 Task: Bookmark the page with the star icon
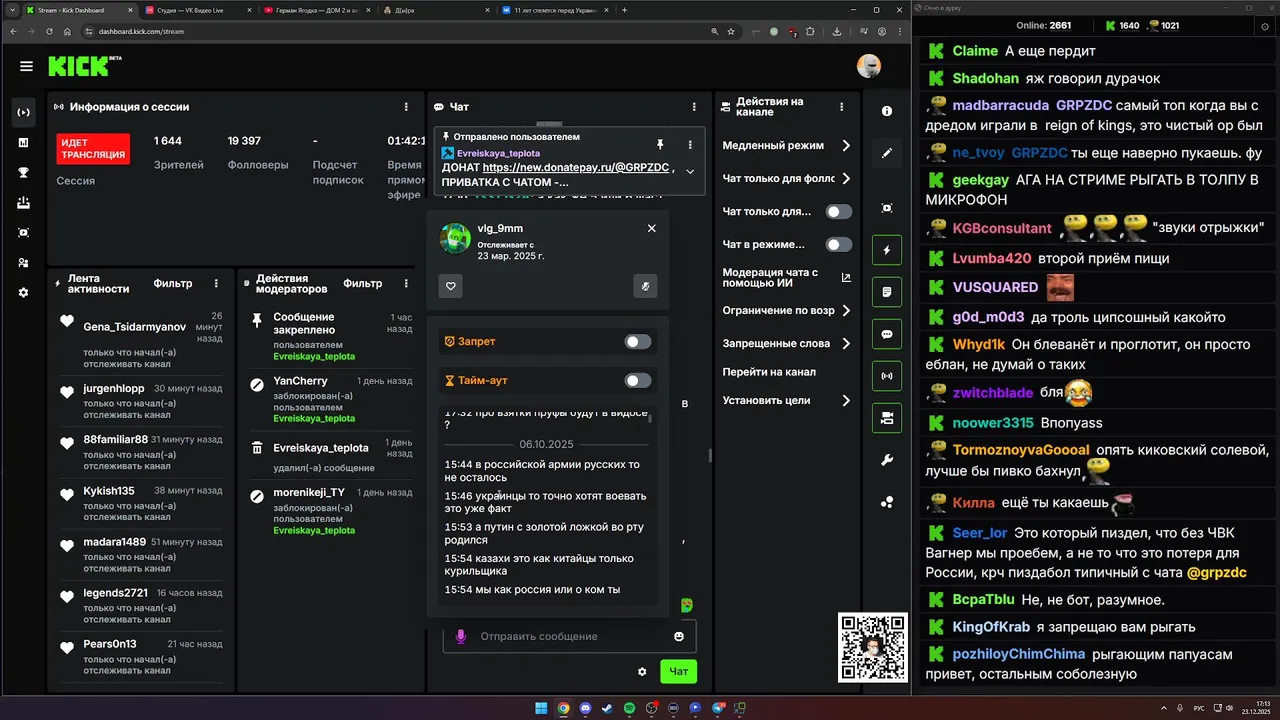point(731,31)
